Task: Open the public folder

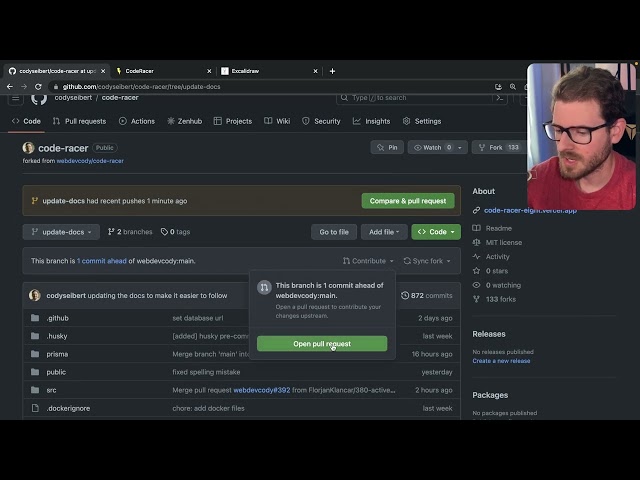Action: pyautogui.click(x=56, y=372)
